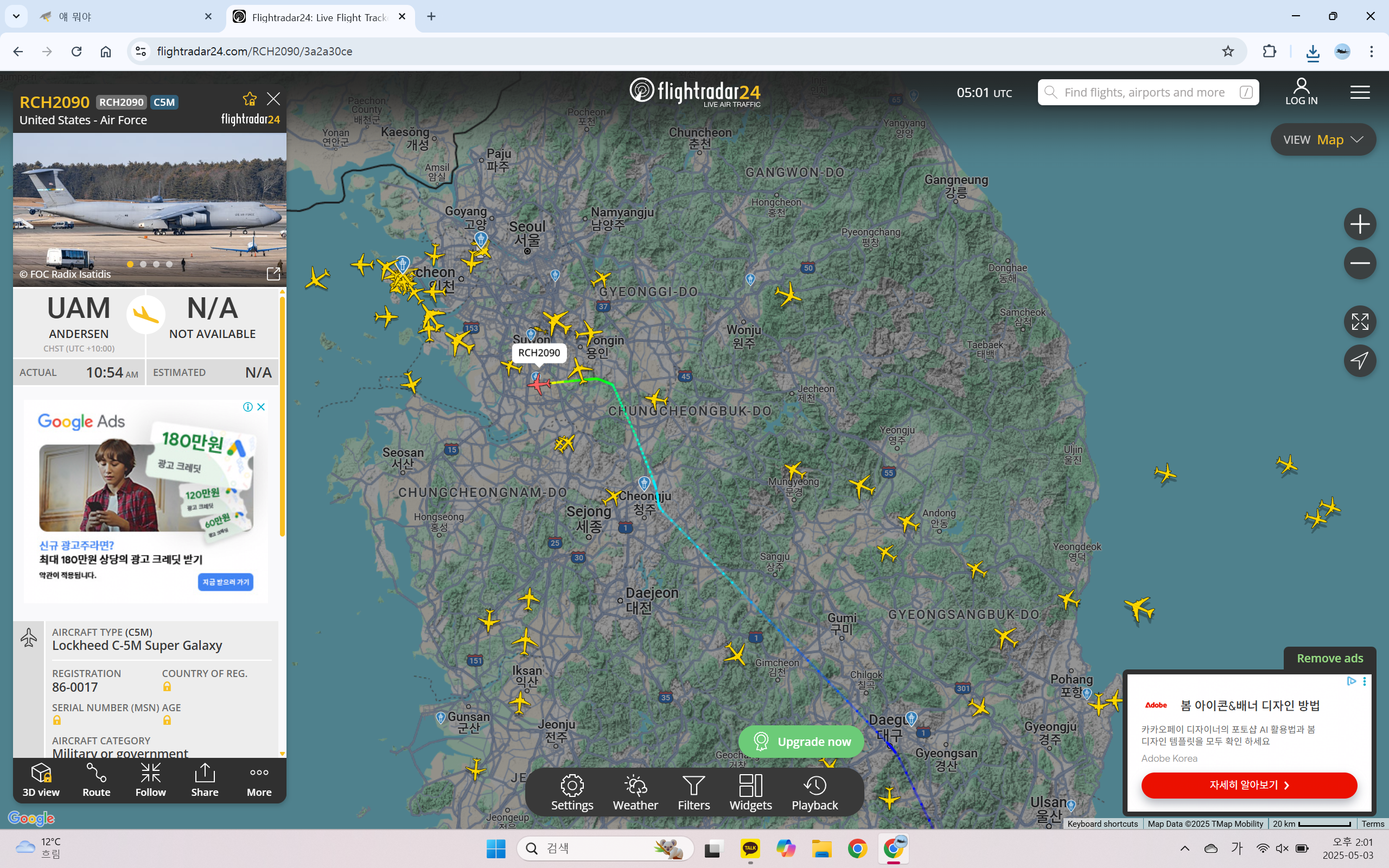Open File Explorer from taskbar
1389x868 pixels.
(821, 848)
